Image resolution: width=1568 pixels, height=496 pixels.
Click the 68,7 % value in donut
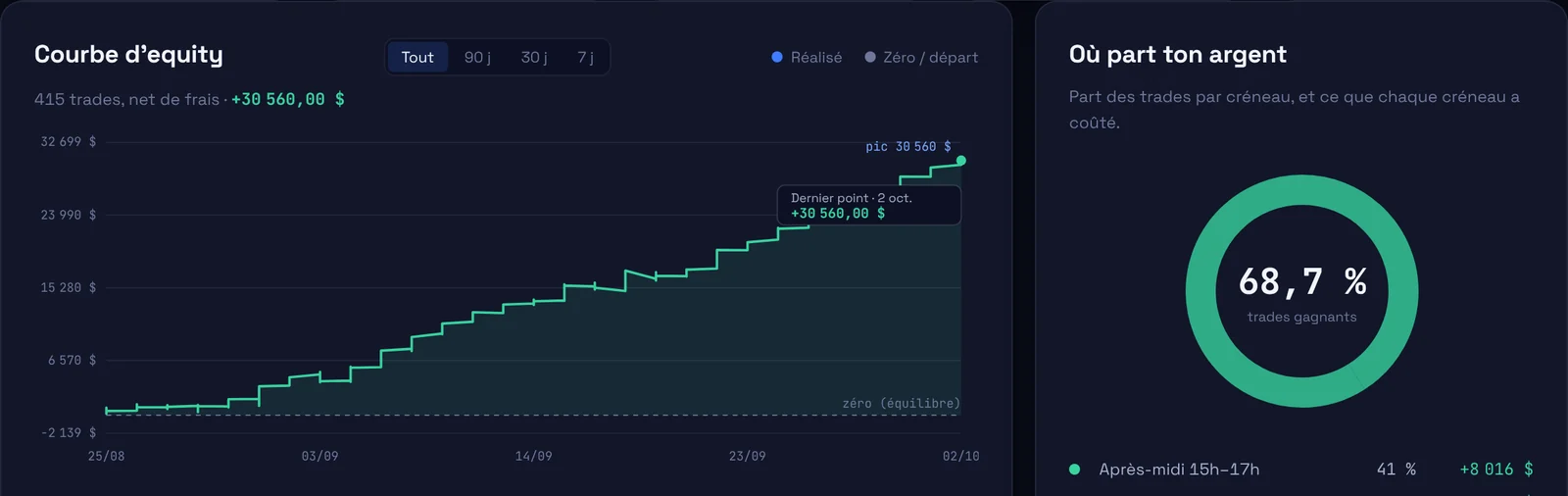[x=1302, y=281]
